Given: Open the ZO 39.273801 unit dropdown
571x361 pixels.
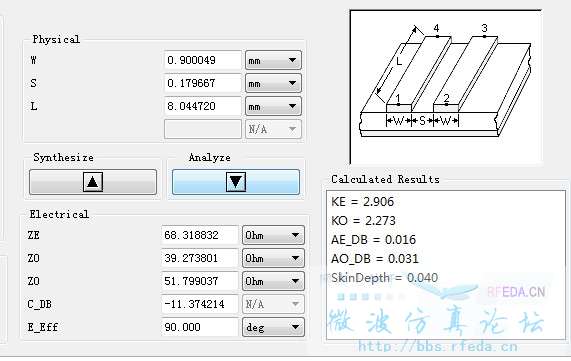Looking at the screenshot, I should tap(273, 258).
